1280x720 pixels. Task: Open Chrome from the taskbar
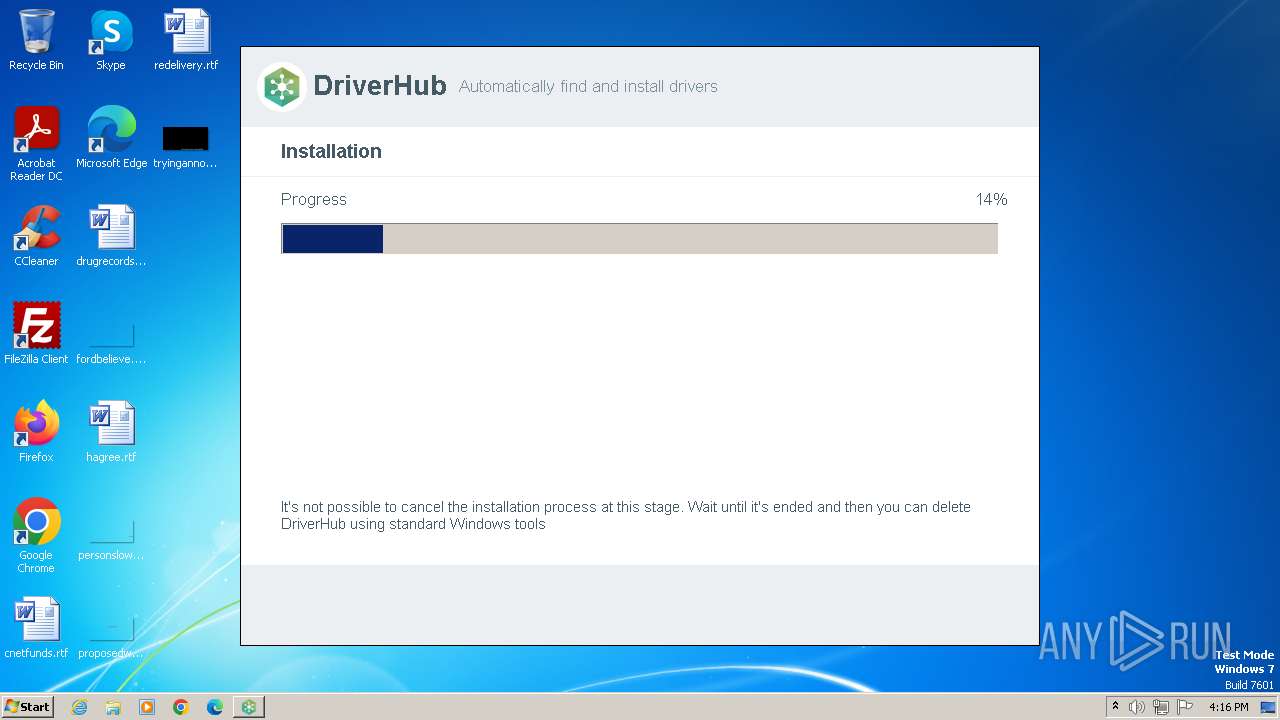coord(181,707)
